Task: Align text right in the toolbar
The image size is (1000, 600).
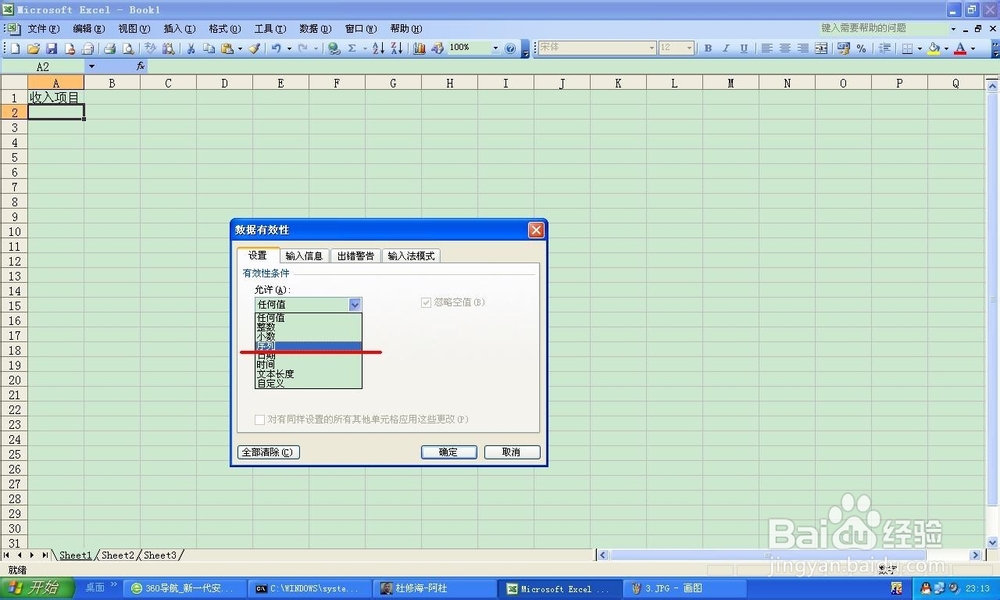Action: coord(802,48)
